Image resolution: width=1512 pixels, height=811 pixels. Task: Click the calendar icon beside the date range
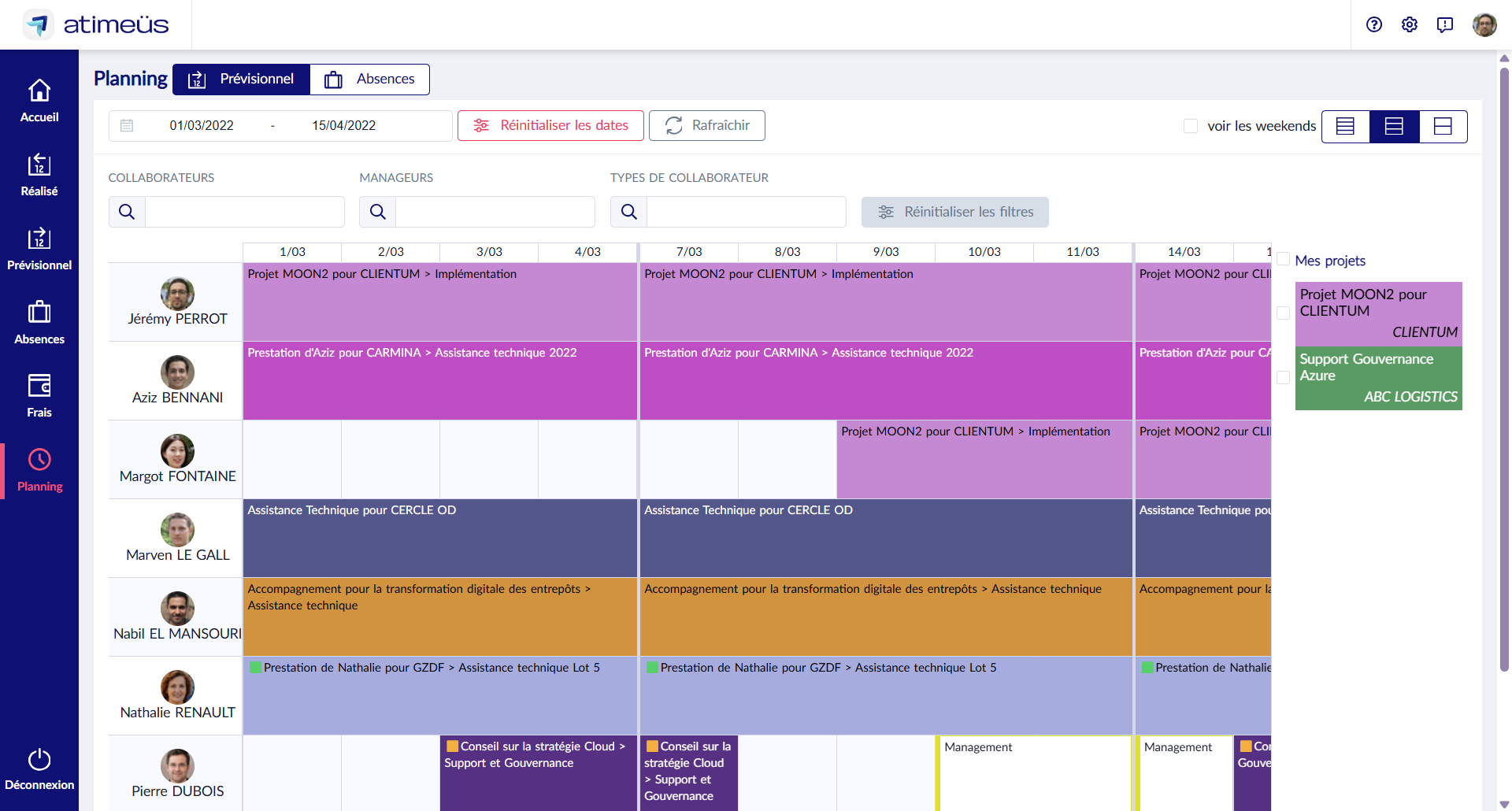tap(127, 125)
